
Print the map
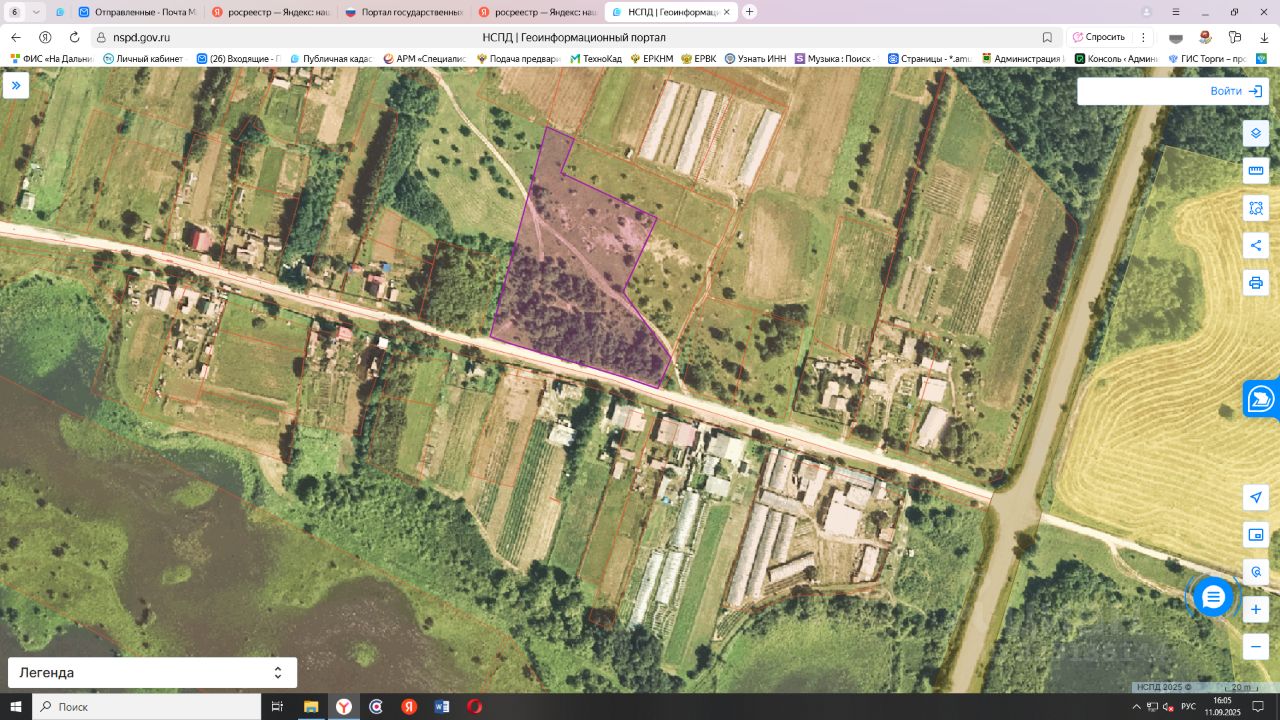click(1256, 283)
